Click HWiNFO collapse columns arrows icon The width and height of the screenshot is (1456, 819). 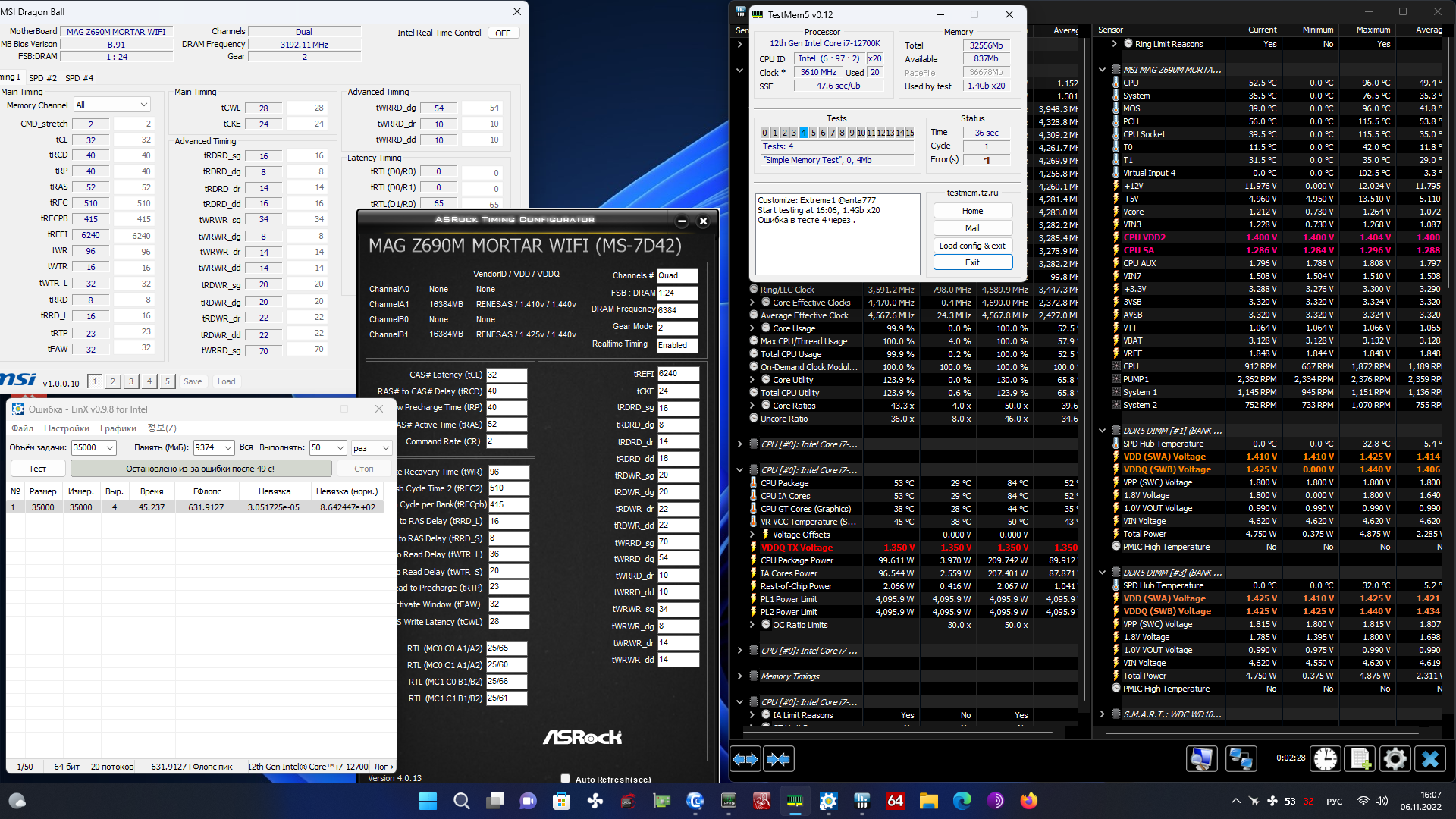778,759
